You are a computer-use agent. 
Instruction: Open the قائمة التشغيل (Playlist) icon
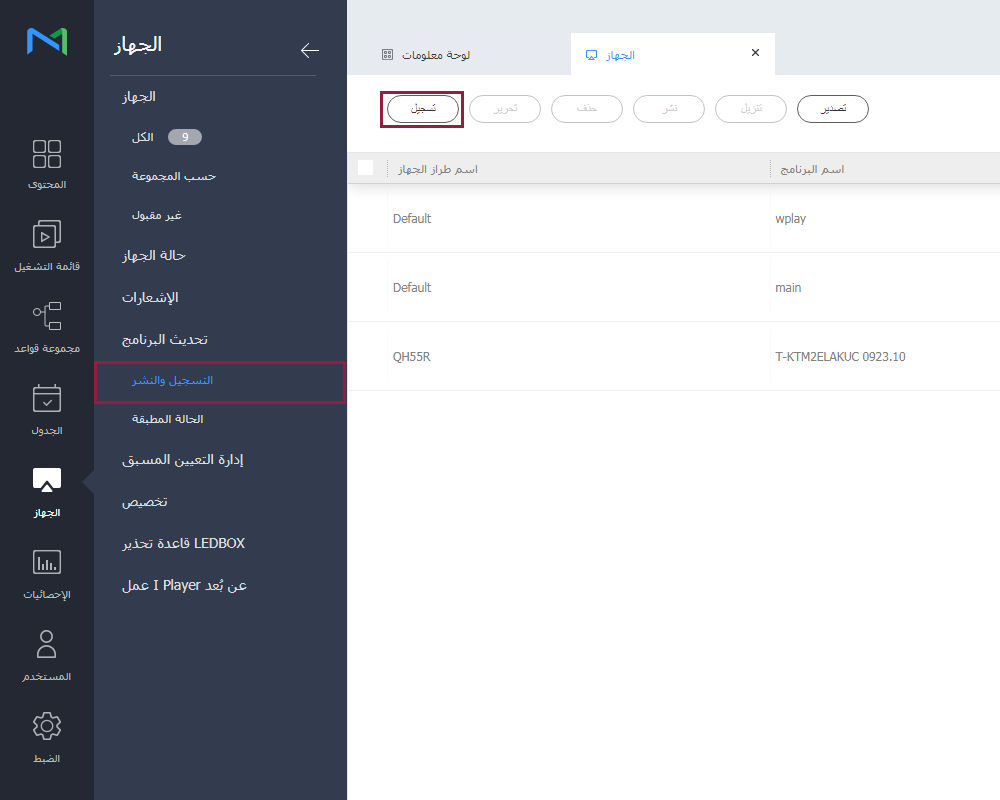(x=46, y=236)
